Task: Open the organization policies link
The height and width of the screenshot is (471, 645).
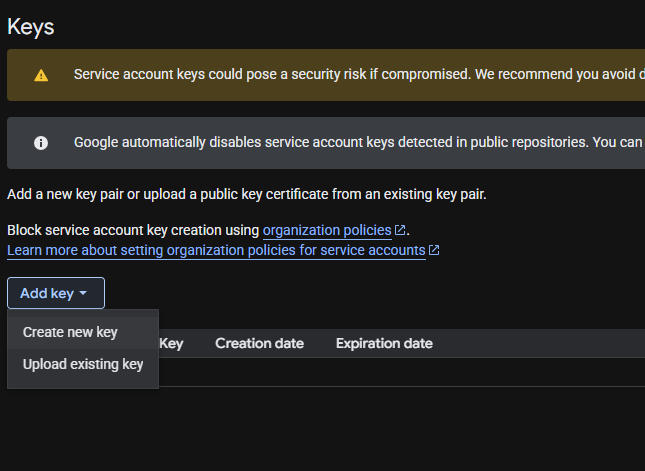Action: point(327,230)
